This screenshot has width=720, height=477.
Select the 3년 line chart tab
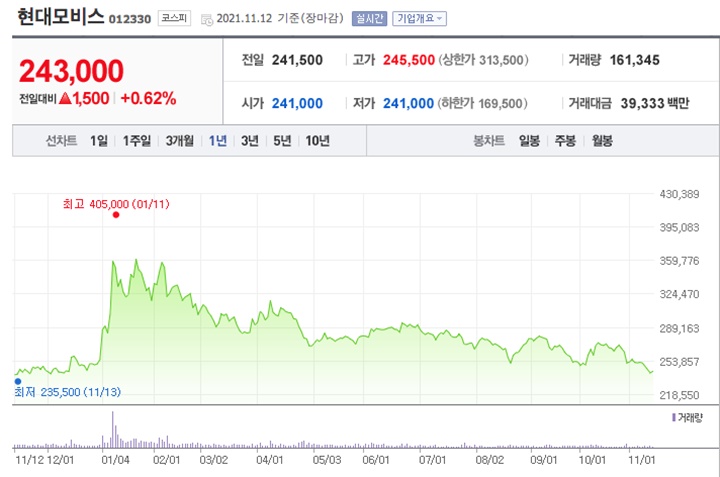pos(250,141)
